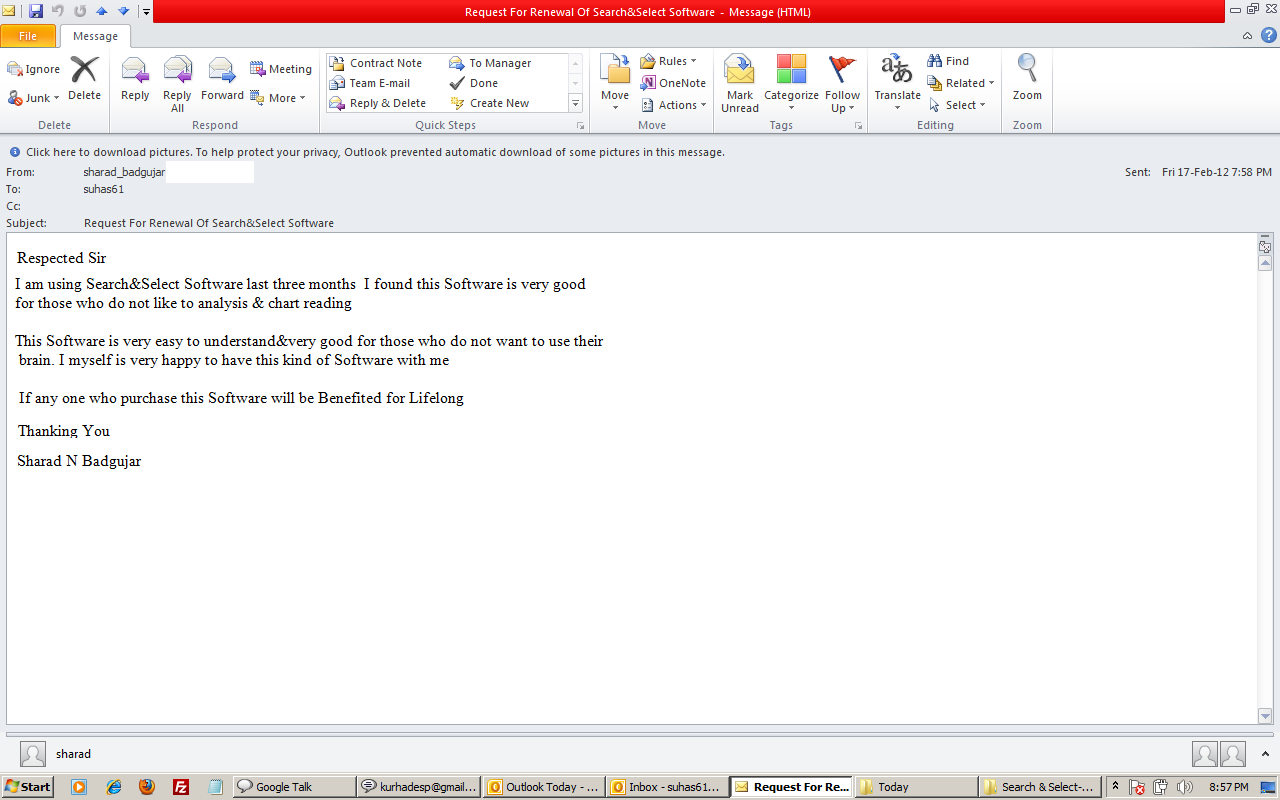Click sender name sharad_badgujar
The height and width of the screenshot is (800, 1280).
tap(124, 173)
